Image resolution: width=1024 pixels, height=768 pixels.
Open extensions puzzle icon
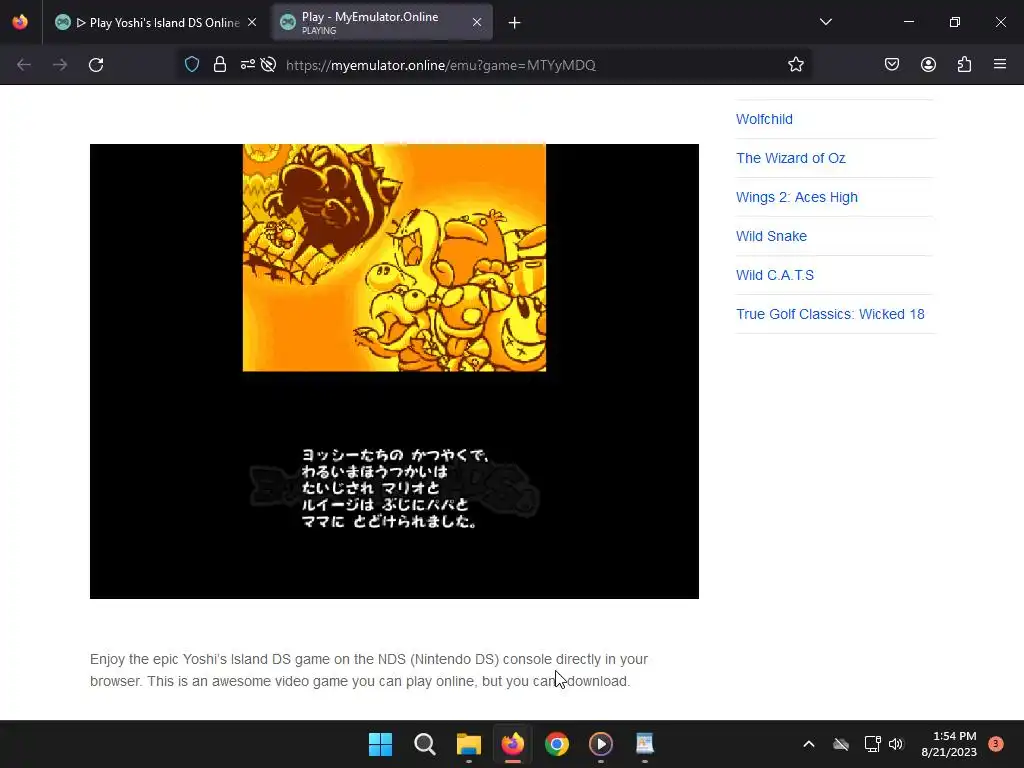point(964,65)
